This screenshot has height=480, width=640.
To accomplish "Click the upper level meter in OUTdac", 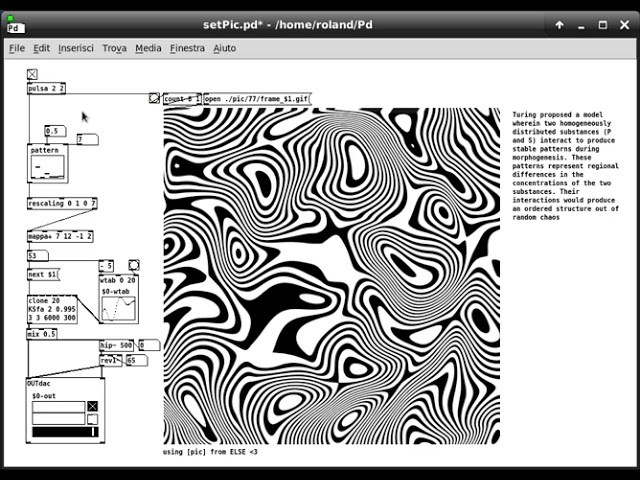I will 58,407.
